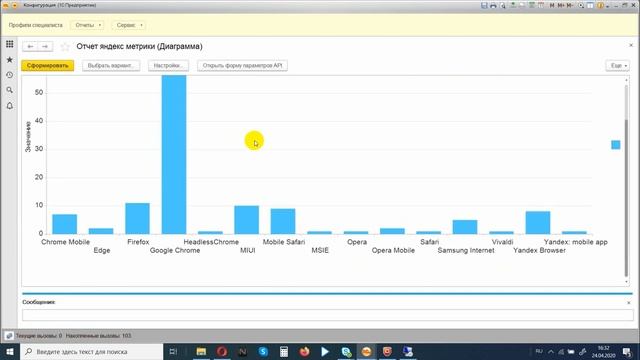Click the blue legend color square
The height and width of the screenshot is (360, 640).
coord(616,145)
